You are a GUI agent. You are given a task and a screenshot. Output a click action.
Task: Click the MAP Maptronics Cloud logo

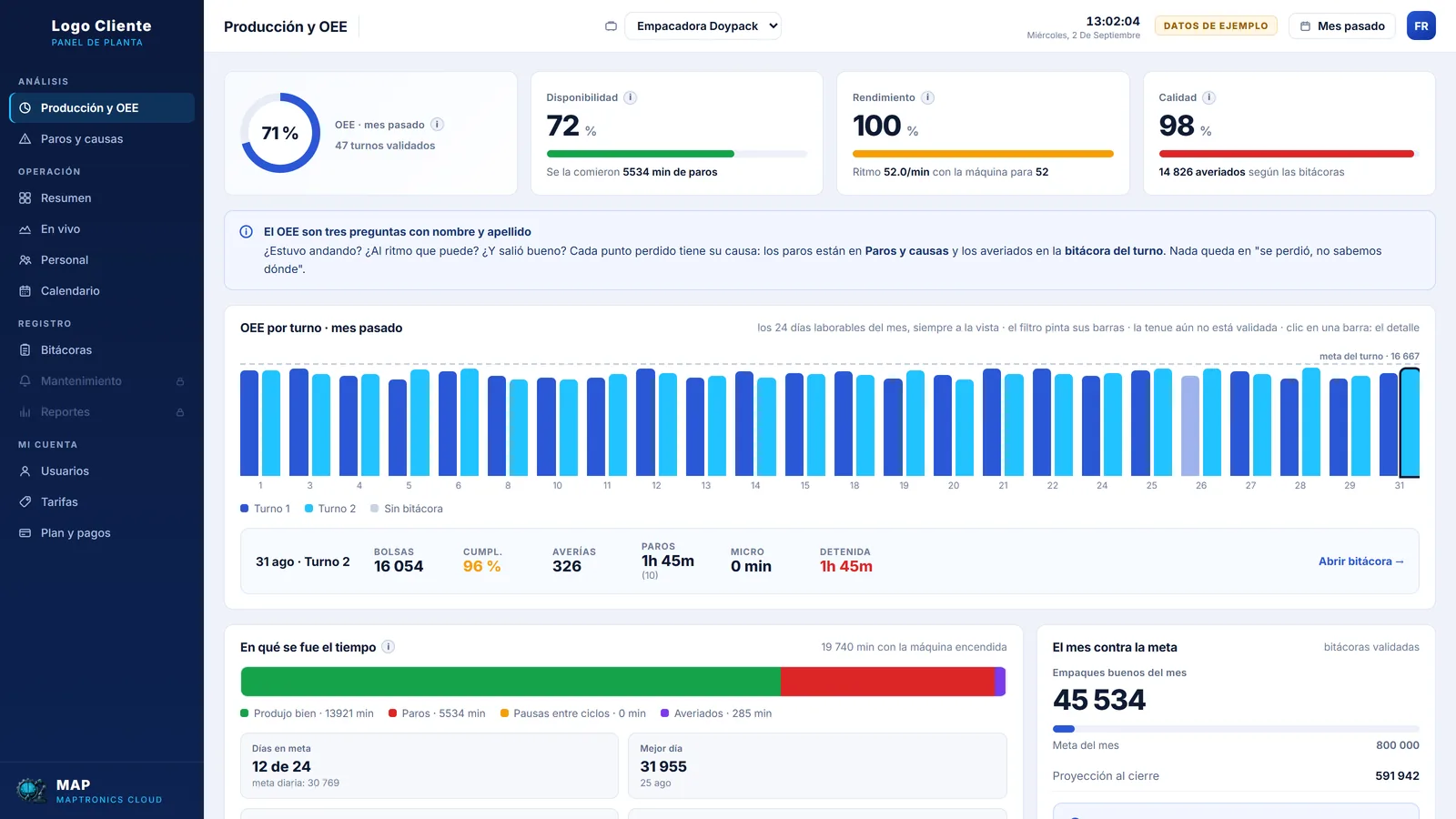pyautogui.click(x=32, y=790)
